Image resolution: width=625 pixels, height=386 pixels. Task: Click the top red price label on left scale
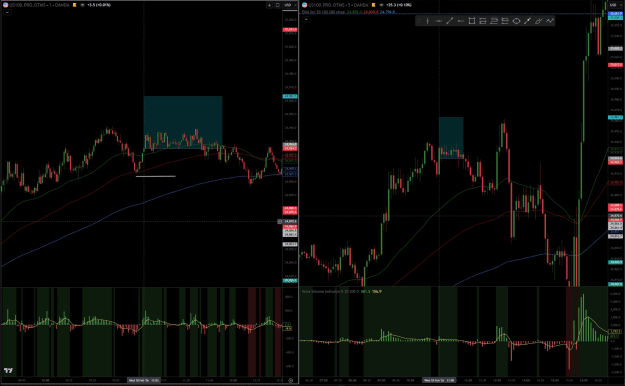tap(290, 30)
